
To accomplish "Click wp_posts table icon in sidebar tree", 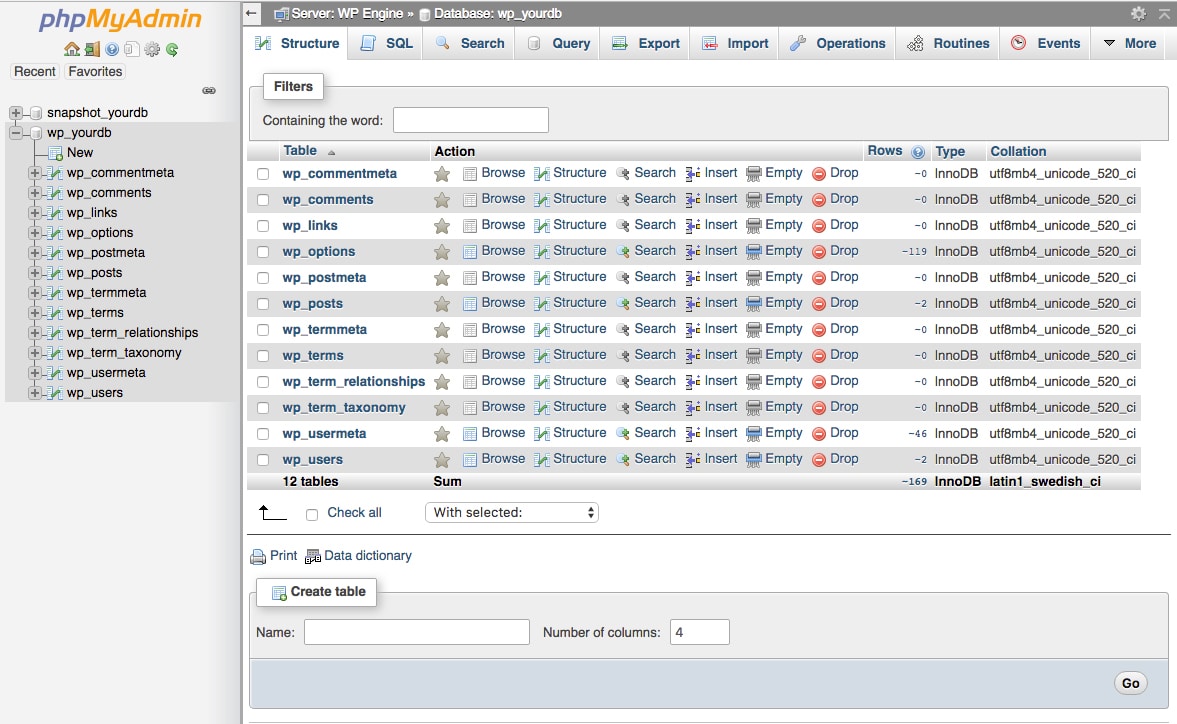I will pos(54,273).
